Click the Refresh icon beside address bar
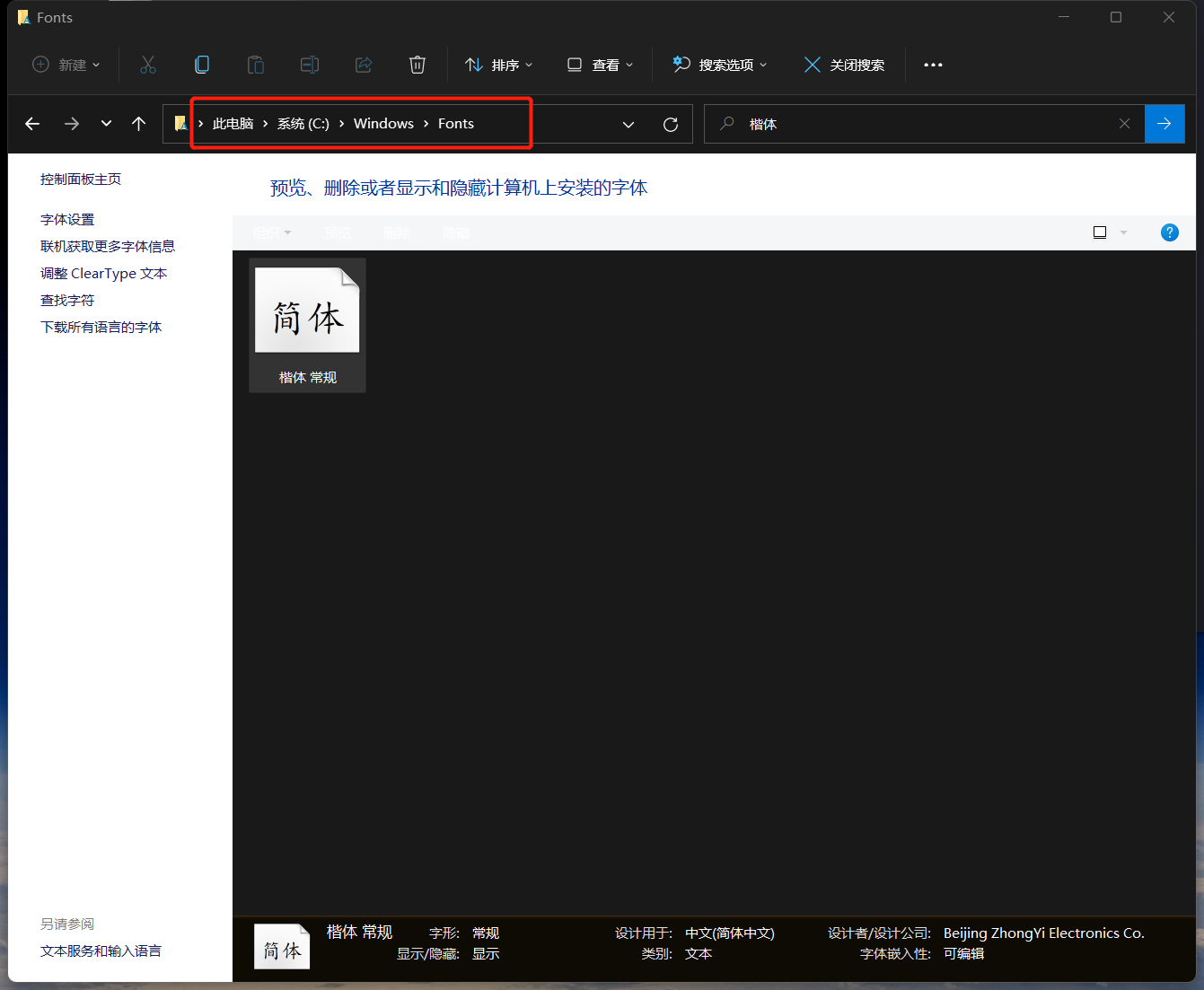 point(671,124)
